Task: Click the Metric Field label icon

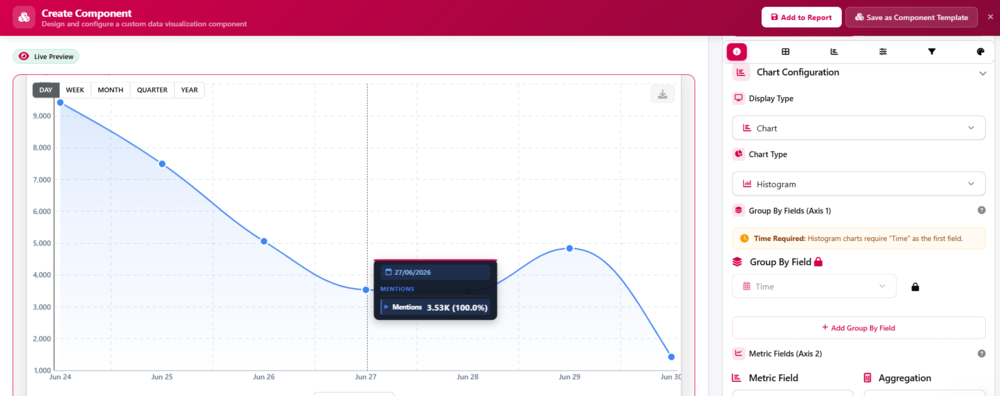Action: click(x=738, y=378)
